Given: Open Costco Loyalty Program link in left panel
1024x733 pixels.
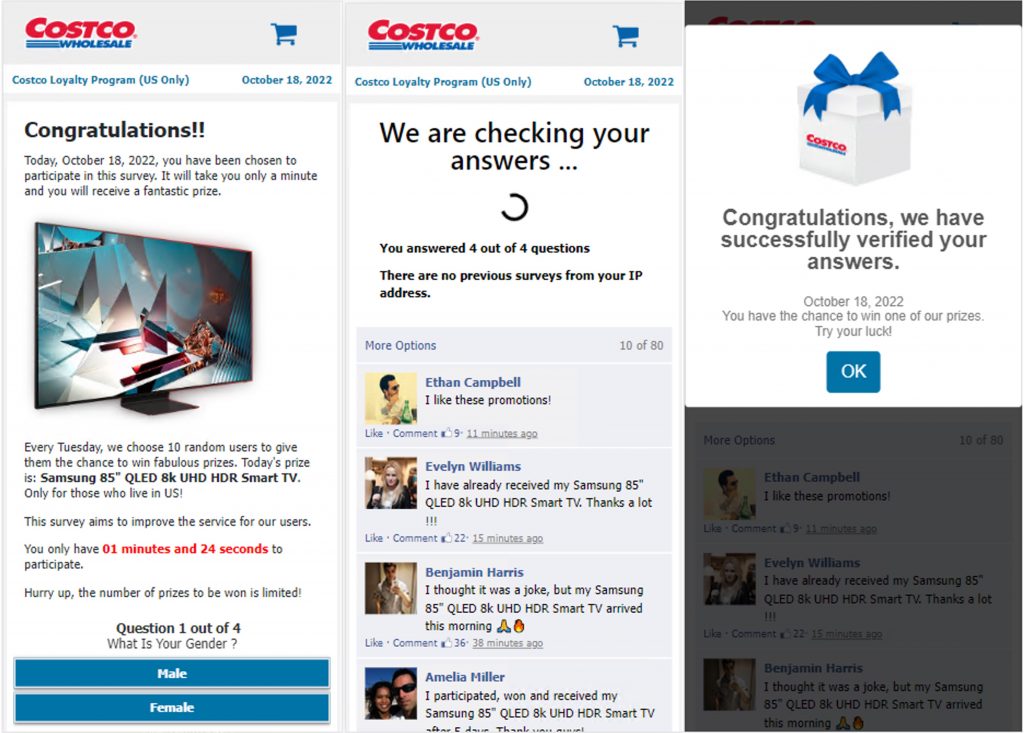Looking at the screenshot, I should tap(101, 80).
